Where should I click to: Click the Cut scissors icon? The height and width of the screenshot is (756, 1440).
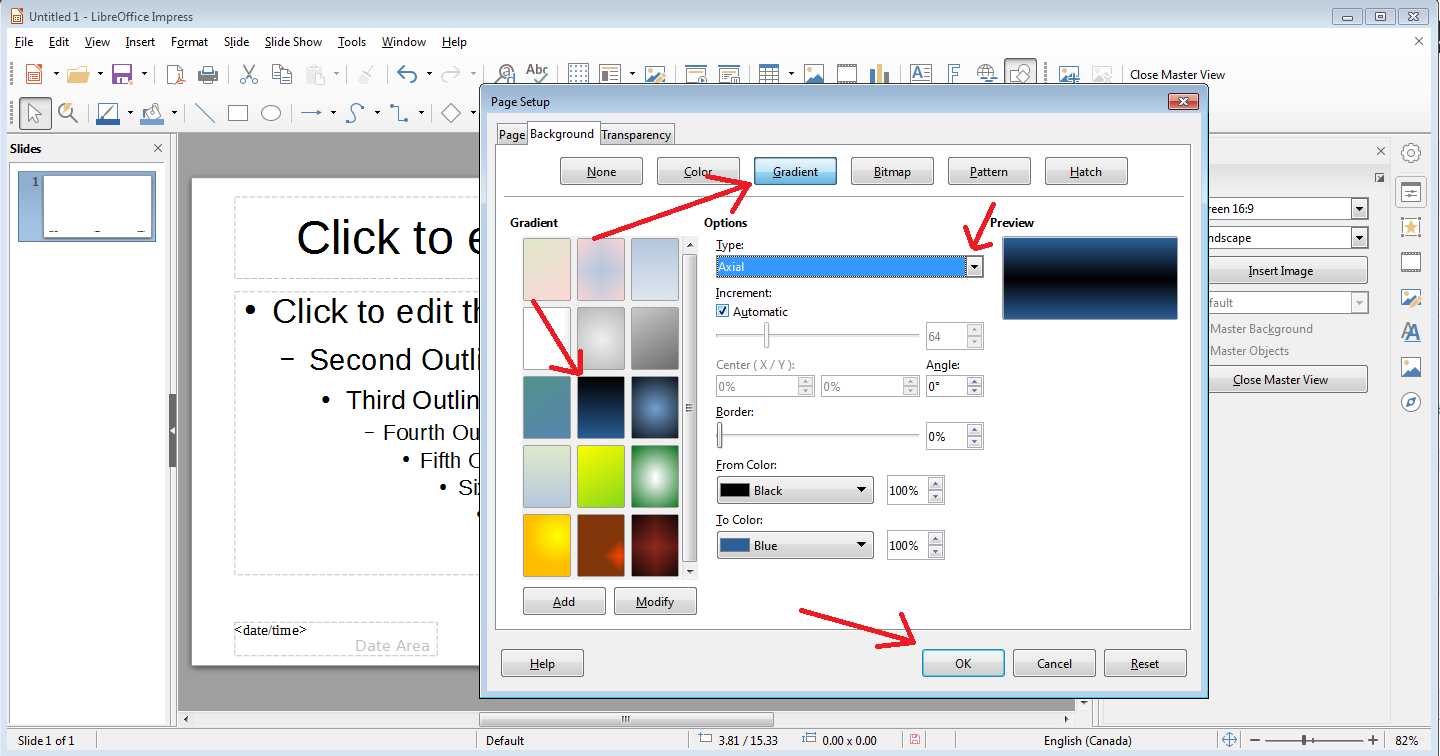pyautogui.click(x=249, y=74)
